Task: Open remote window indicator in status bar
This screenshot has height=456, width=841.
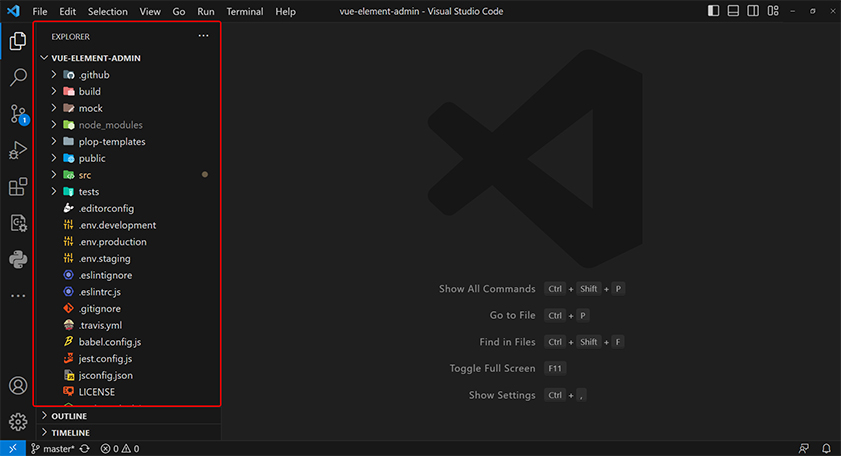Action: pos(12,448)
